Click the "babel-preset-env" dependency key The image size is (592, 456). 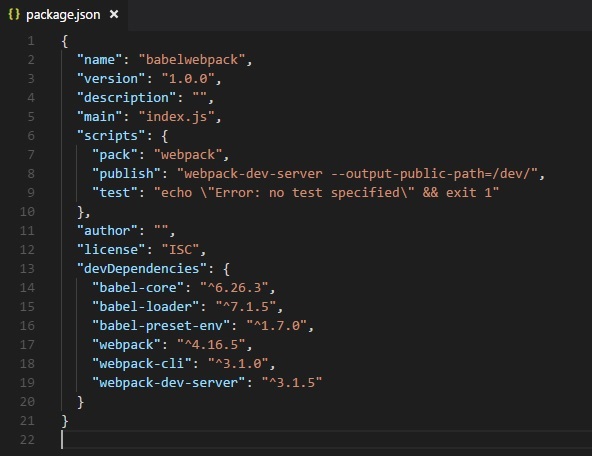pyautogui.click(x=161, y=325)
